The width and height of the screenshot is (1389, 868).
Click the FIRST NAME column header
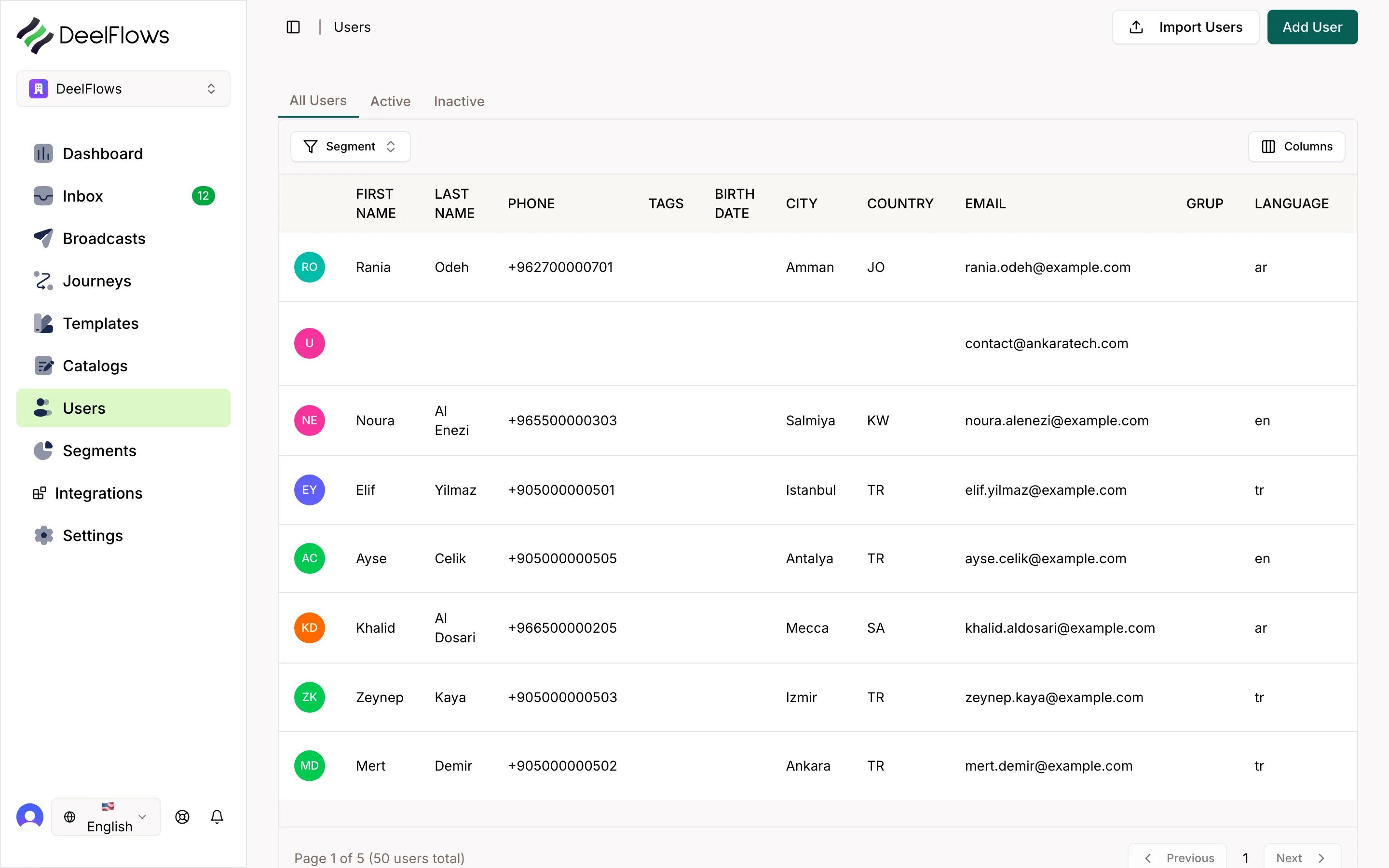pos(376,203)
